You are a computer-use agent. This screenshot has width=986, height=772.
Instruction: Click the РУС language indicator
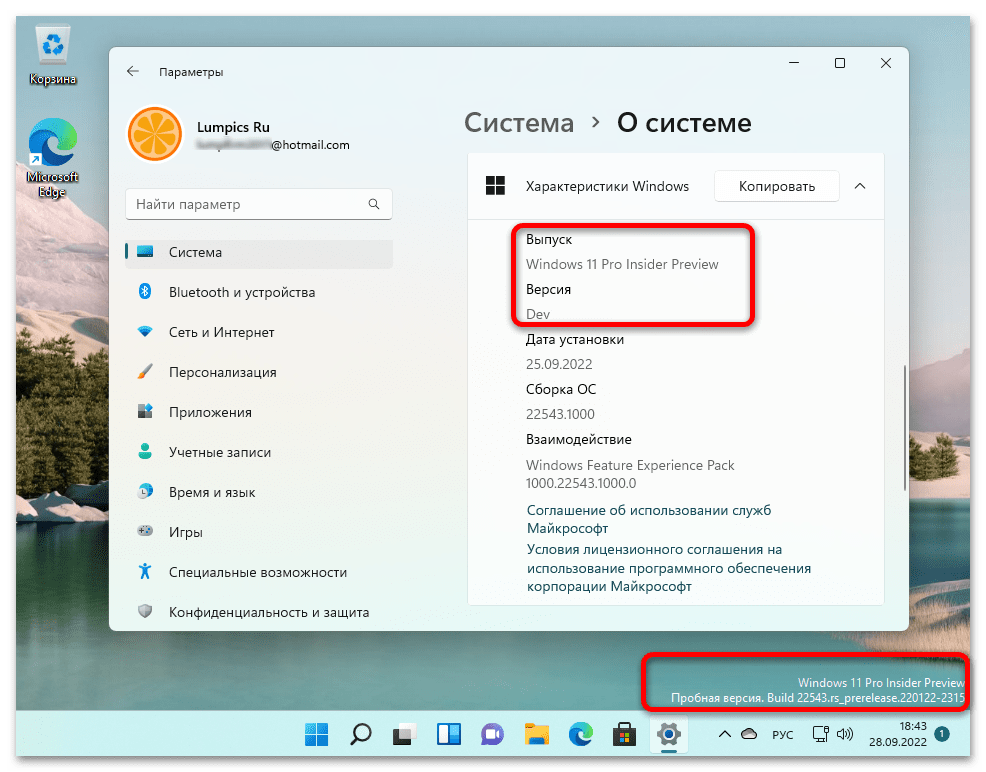coord(783,734)
